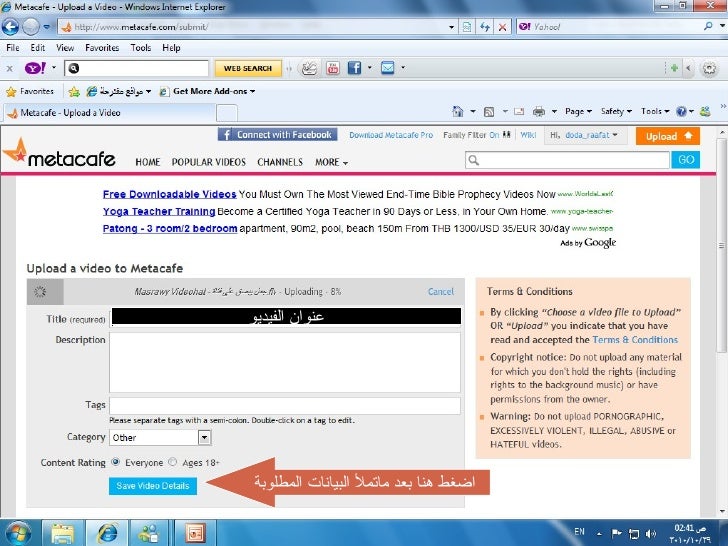Screen dimensions: 728x546
Task: Click the browser Forward arrow button
Action: (31, 26)
